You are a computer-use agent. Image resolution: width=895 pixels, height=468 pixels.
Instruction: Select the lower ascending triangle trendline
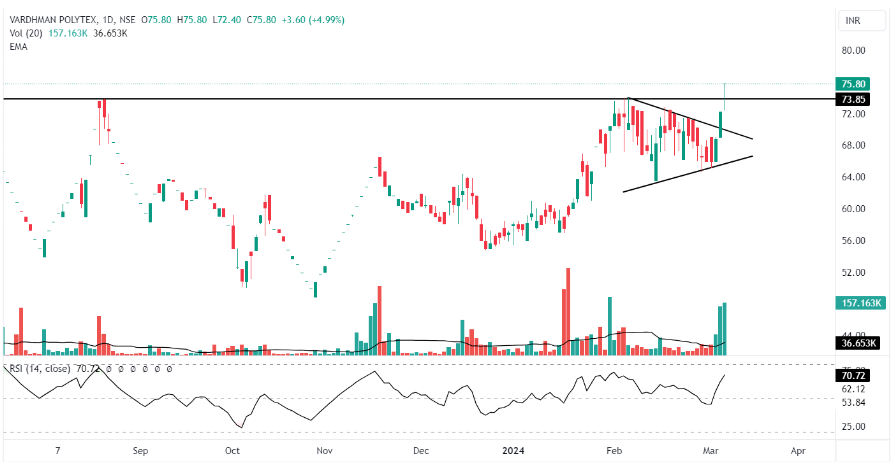point(690,173)
